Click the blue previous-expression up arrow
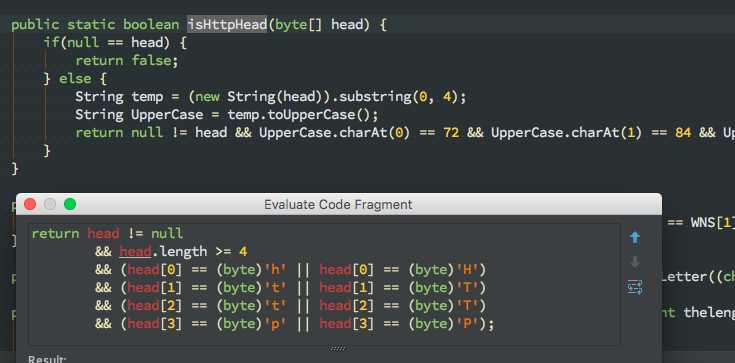The image size is (735, 363). [x=635, y=238]
